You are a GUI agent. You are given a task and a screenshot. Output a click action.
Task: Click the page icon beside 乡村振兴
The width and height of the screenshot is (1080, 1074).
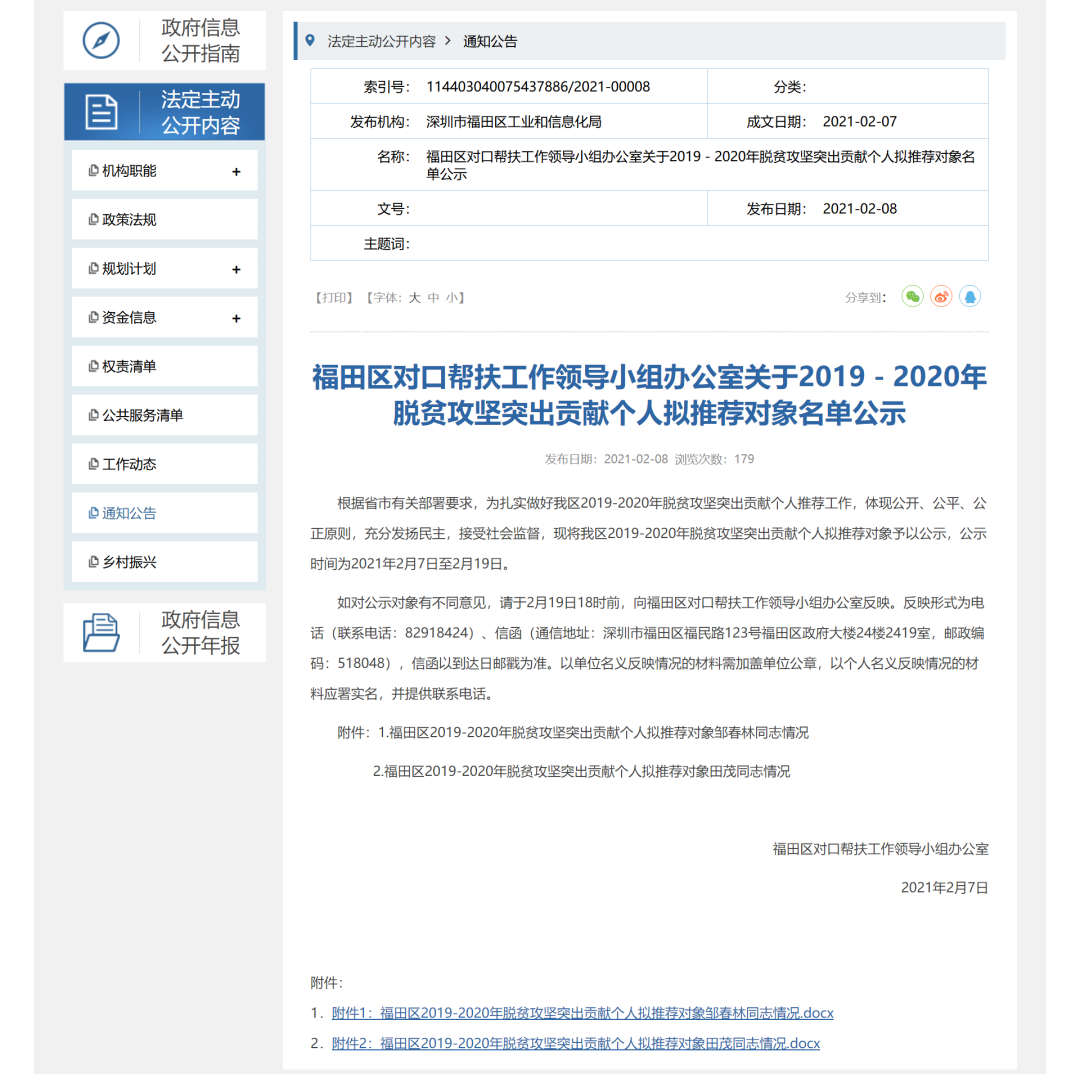pyautogui.click(x=94, y=561)
